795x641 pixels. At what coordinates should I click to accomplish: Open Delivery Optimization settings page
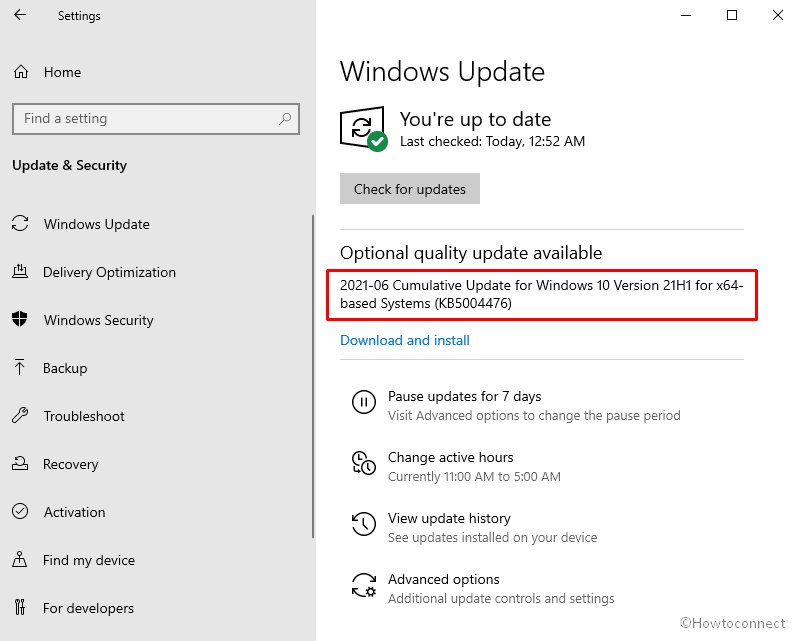click(109, 272)
